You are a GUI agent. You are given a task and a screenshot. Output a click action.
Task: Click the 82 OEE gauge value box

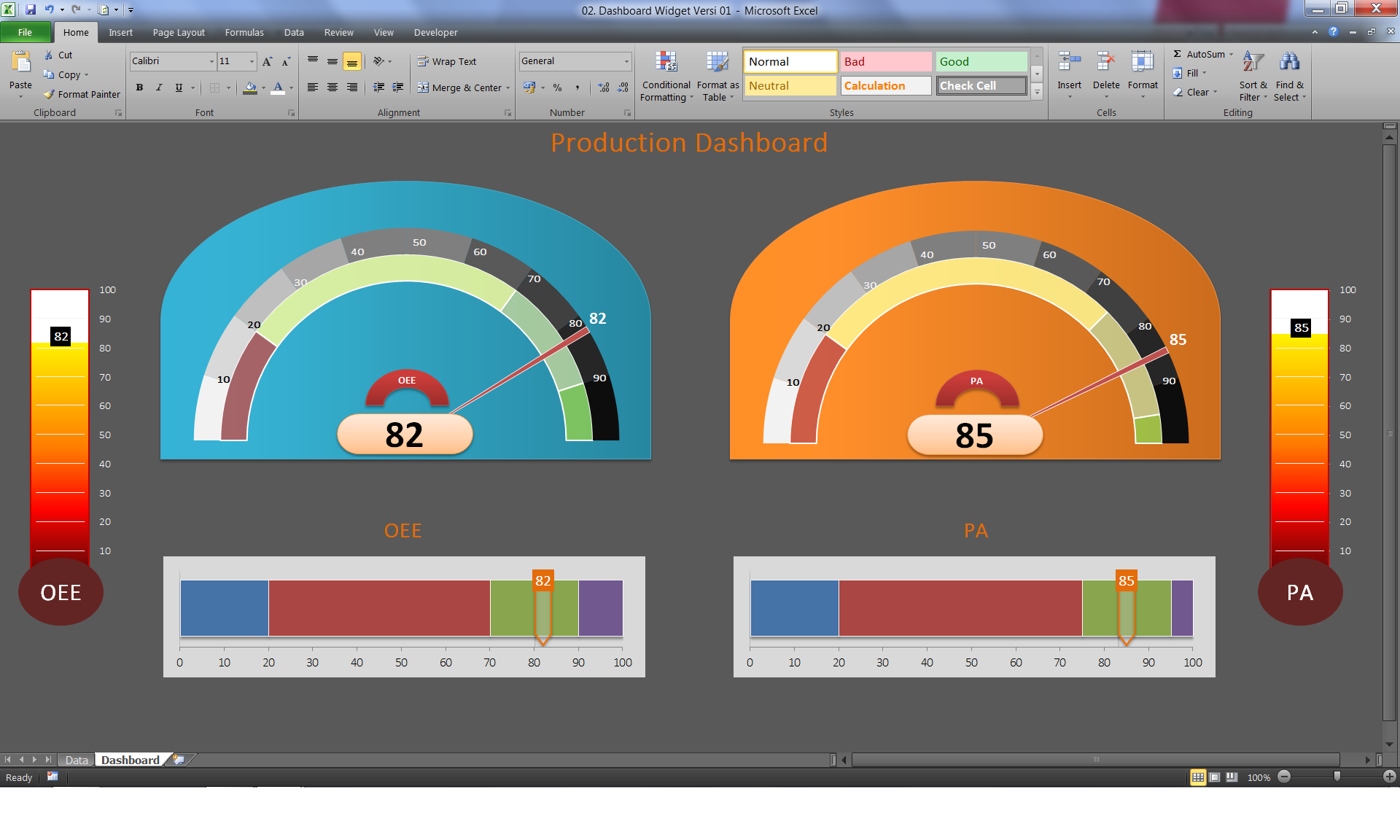tap(405, 435)
